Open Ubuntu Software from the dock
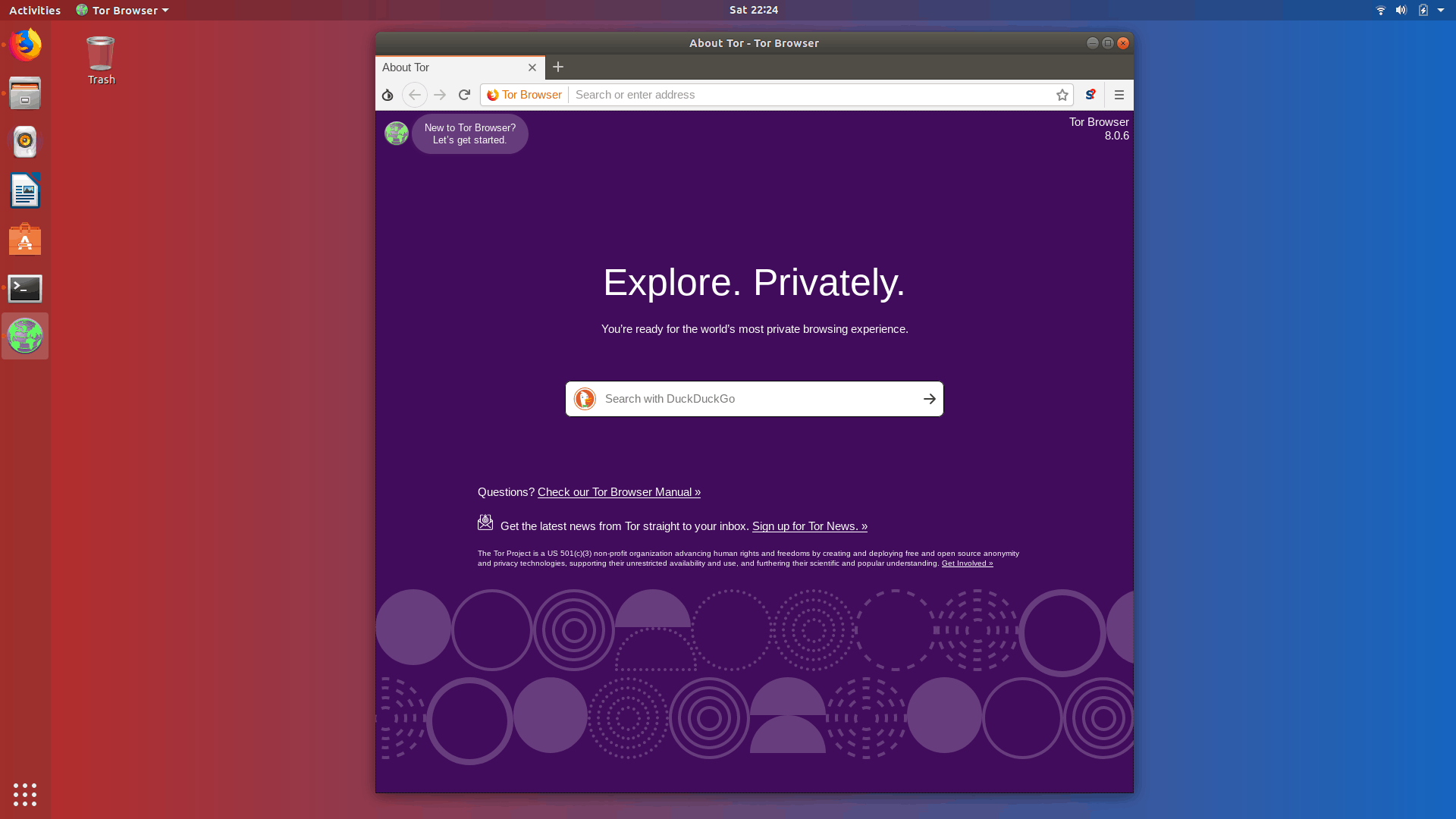This screenshot has height=819, width=1456. tap(25, 240)
